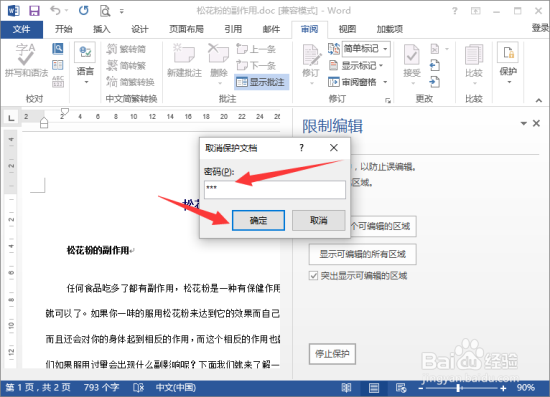Go to previous change icon
Image resolution: width=550 pixels, height=397 pixels.
click(435, 65)
